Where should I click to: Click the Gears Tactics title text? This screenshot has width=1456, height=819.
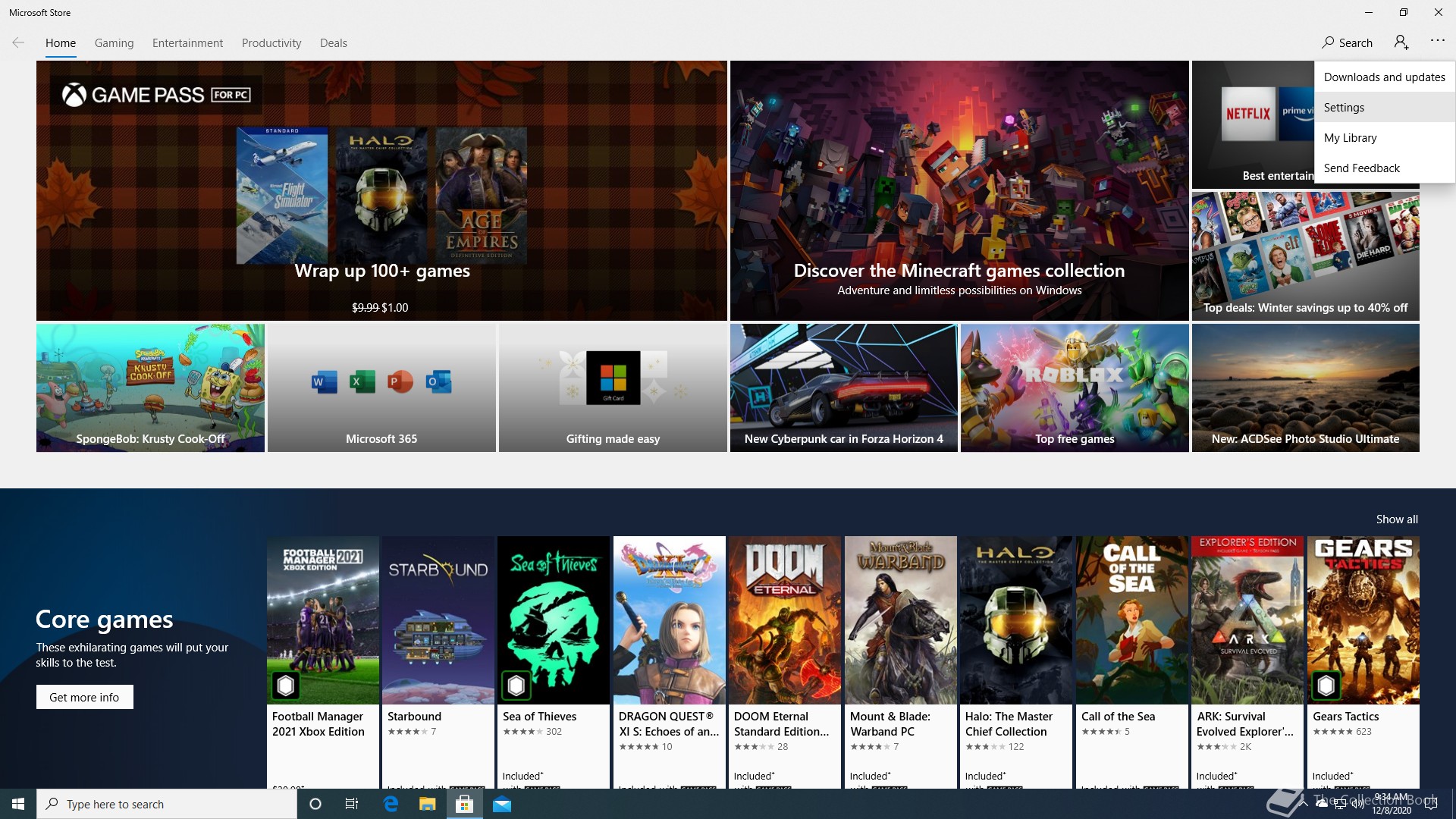coord(1345,716)
